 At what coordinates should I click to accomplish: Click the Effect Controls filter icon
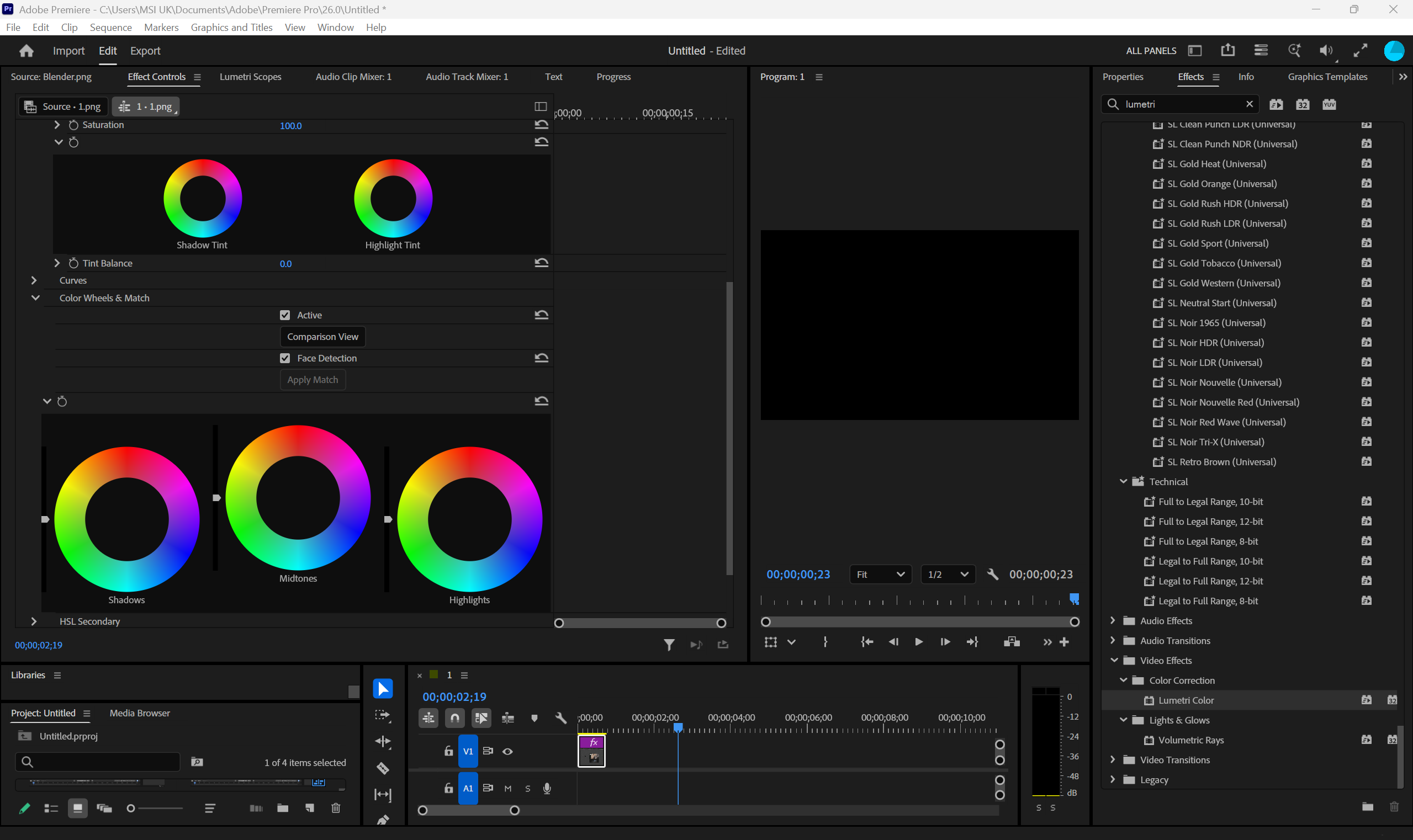click(669, 645)
